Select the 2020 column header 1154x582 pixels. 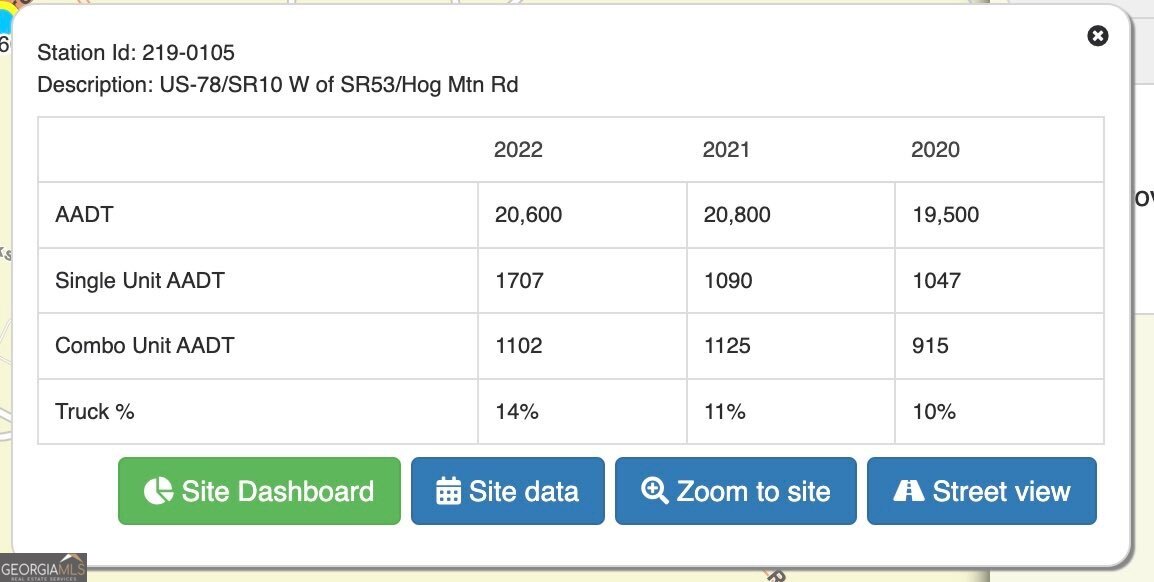[x=935, y=150]
